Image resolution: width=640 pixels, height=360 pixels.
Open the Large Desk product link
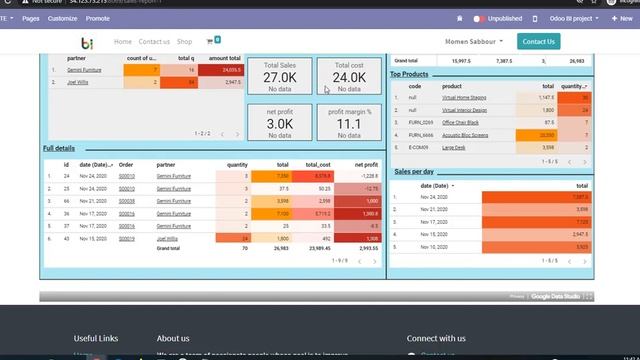[453, 147]
